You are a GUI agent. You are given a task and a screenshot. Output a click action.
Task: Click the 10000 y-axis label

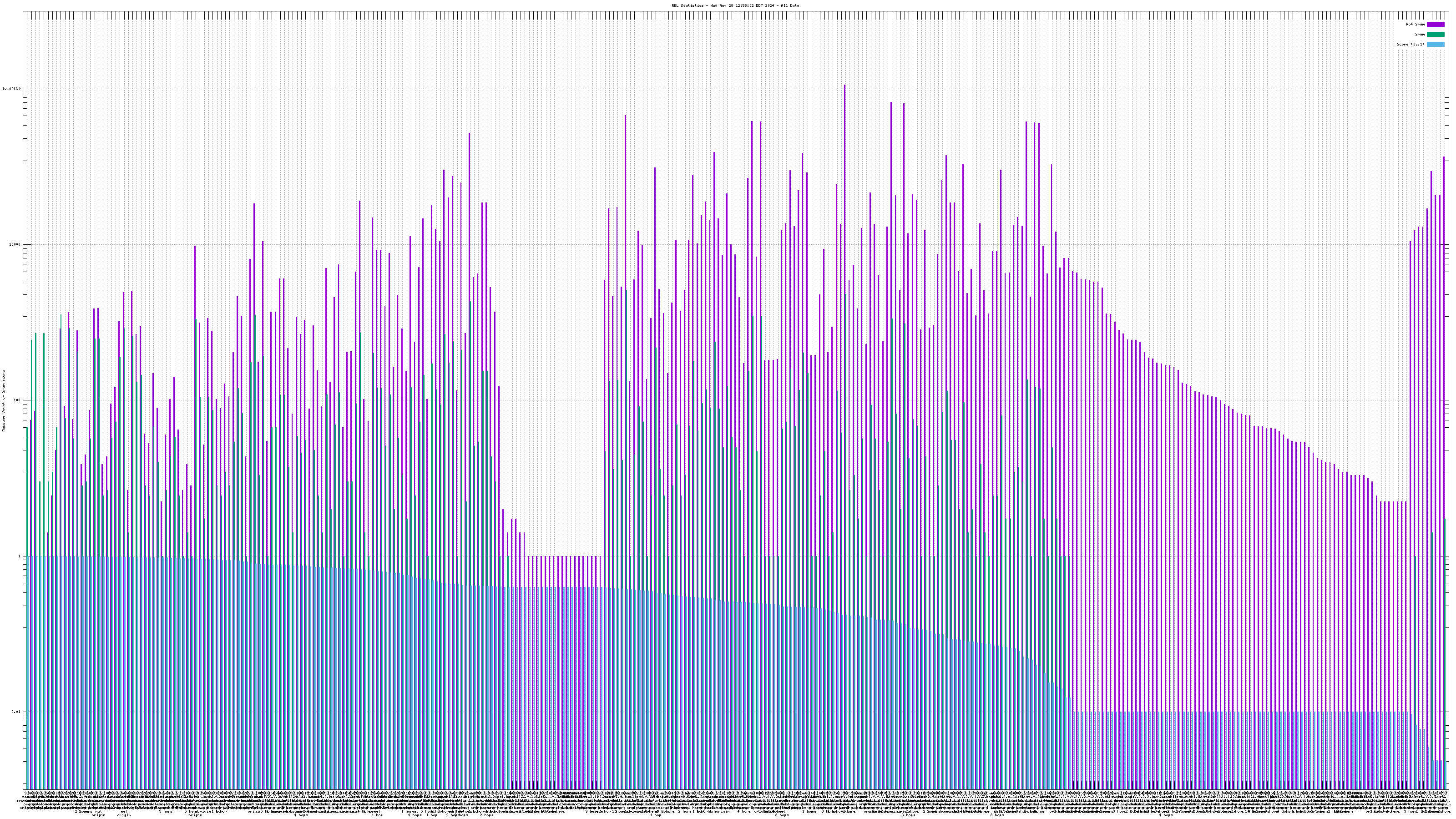click(14, 244)
